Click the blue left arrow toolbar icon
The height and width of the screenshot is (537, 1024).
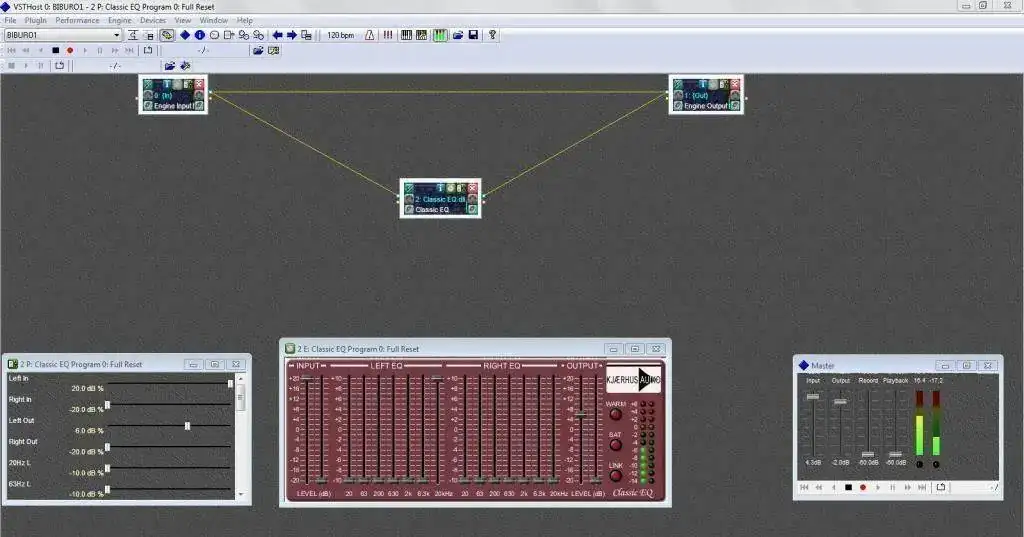pos(277,35)
